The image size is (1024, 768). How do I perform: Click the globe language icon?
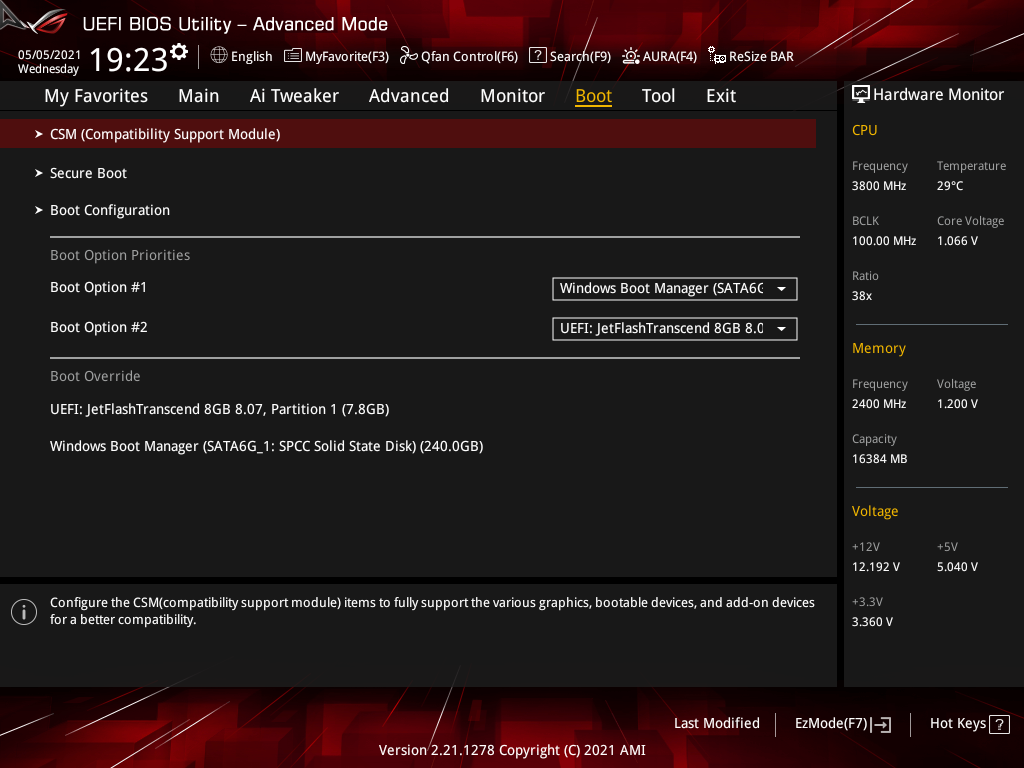[x=219, y=56]
